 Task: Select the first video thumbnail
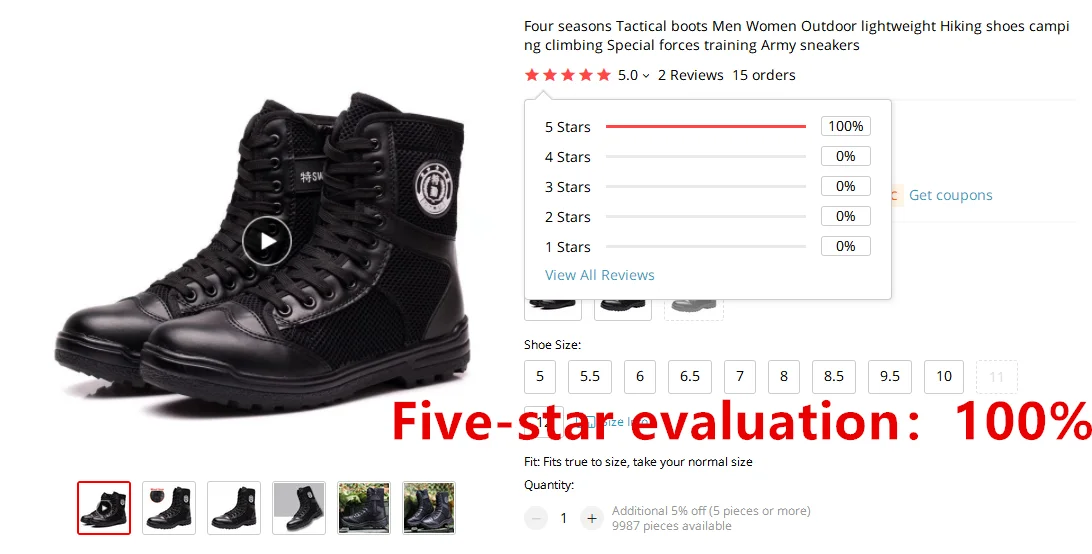click(x=104, y=508)
